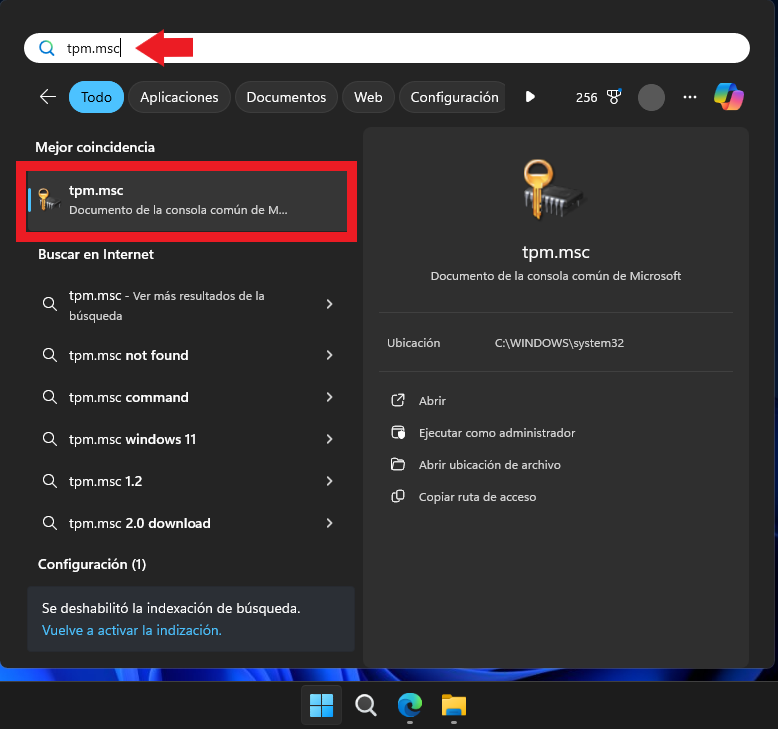Click the 'Mejor coincidencia' heading
The image size is (778, 729).
pos(95,147)
